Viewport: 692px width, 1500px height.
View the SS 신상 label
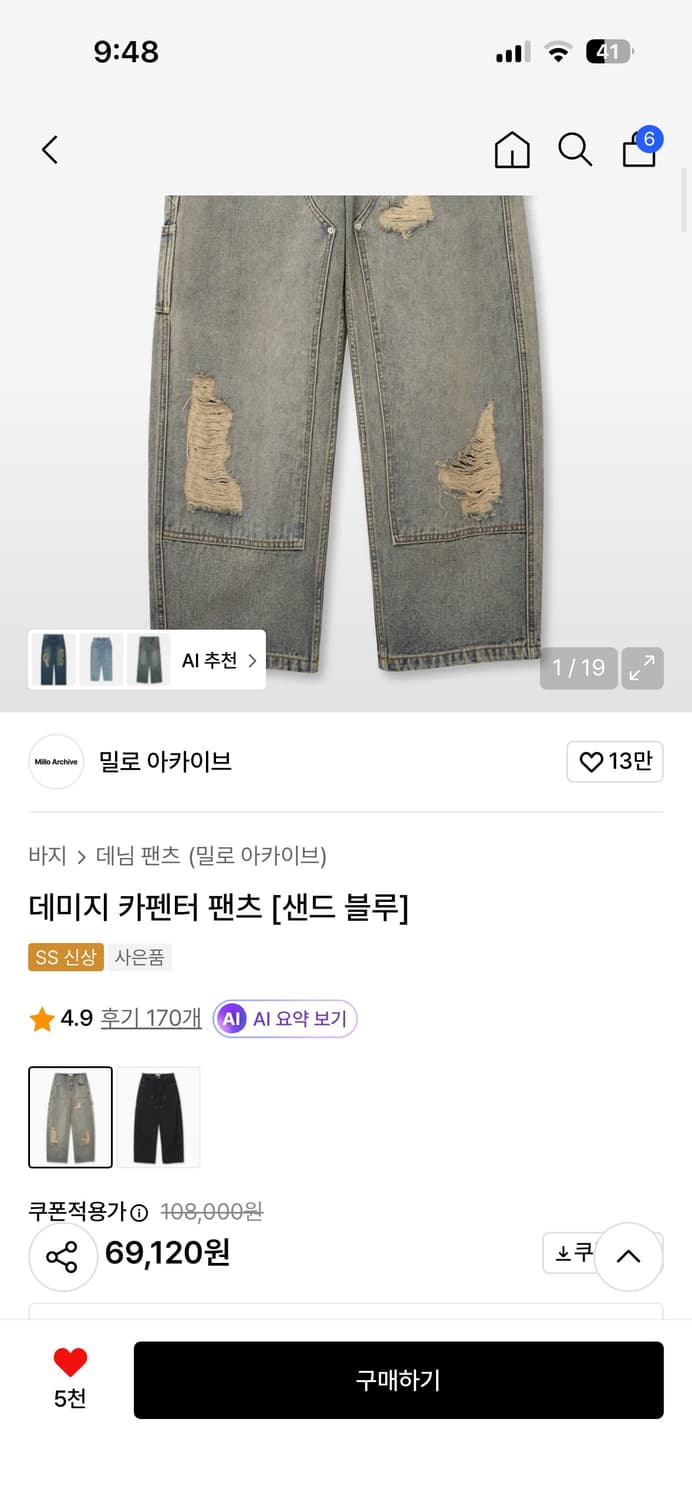(x=65, y=957)
